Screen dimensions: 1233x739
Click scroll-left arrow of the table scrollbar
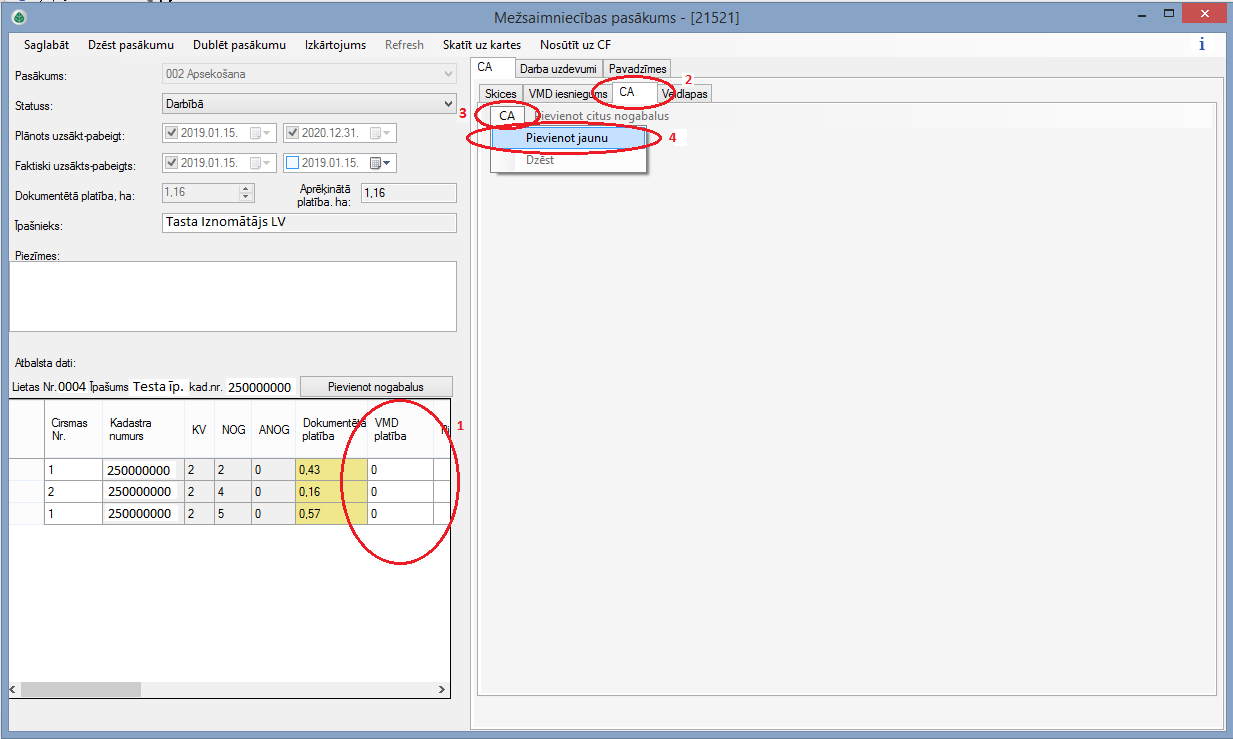click(14, 690)
